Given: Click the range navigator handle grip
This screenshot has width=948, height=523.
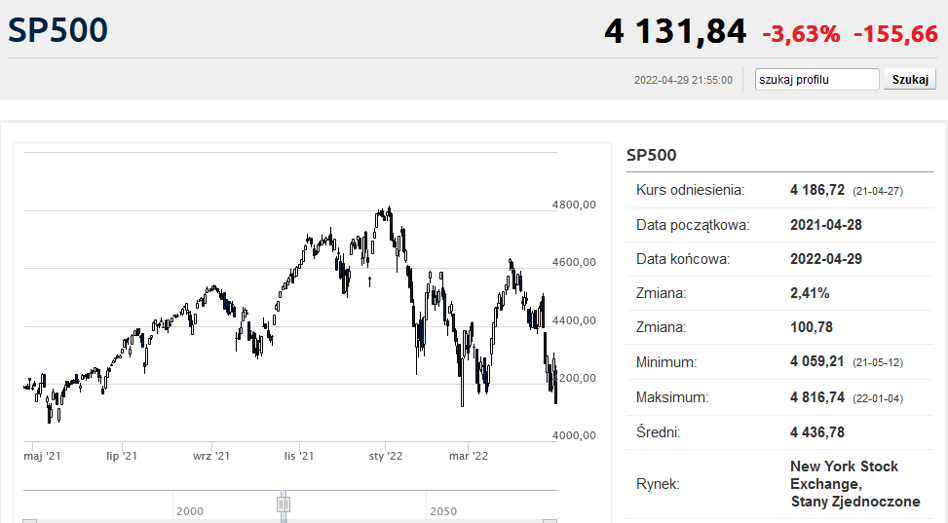Looking at the screenshot, I should click(x=284, y=505).
